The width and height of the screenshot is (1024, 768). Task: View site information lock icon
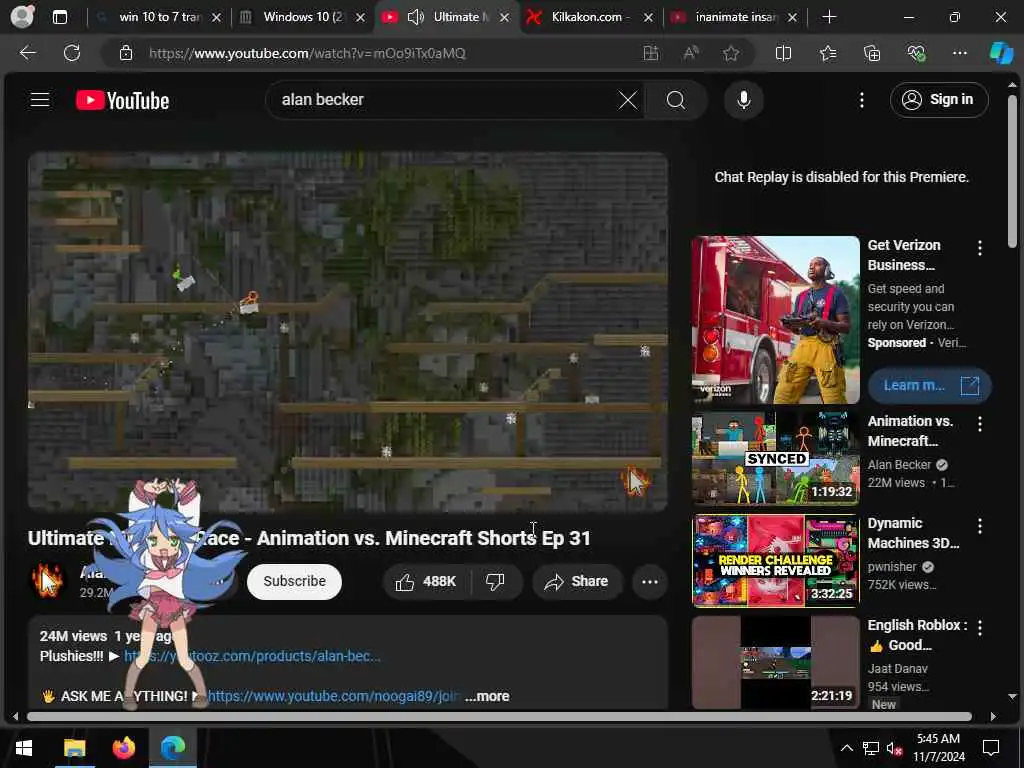click(126, 53)
